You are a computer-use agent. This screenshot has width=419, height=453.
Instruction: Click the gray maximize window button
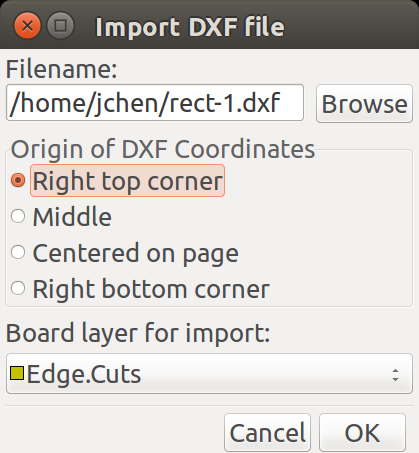(x=60, y=25)
